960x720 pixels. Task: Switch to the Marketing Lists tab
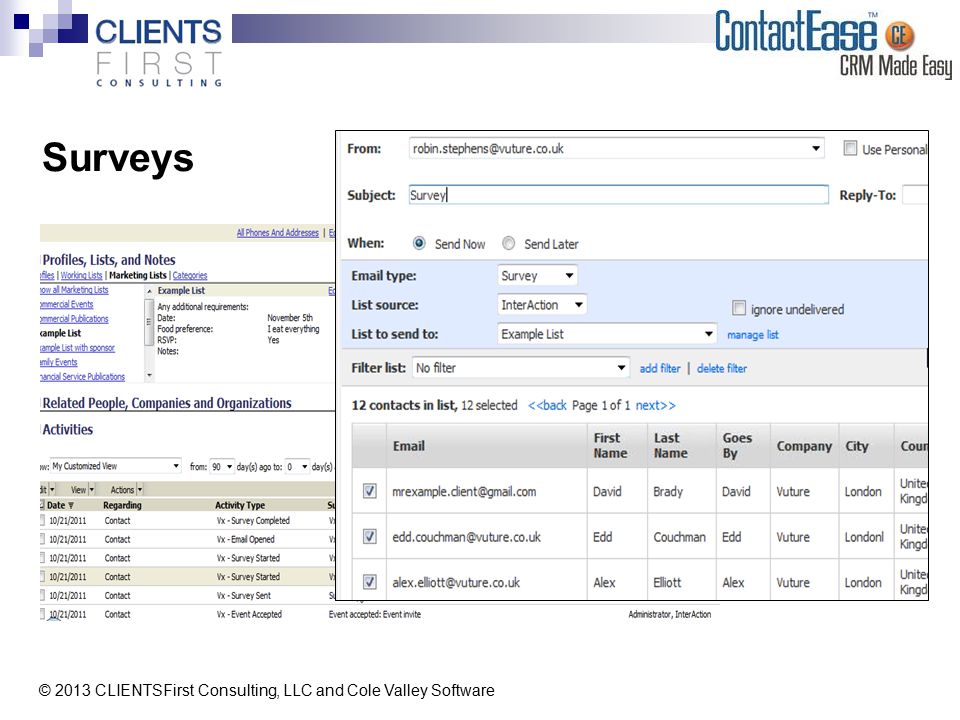pos(138,276)
